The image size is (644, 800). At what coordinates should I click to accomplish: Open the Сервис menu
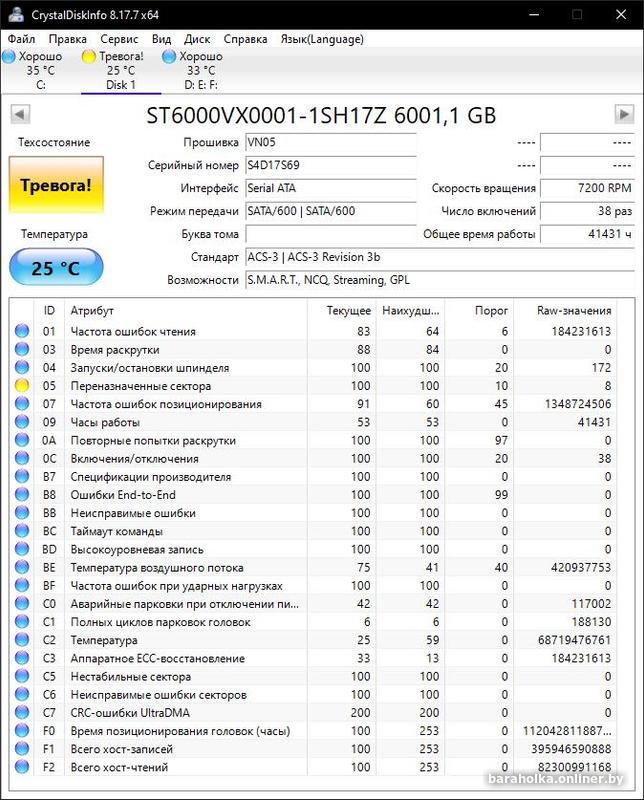point(119,39)
